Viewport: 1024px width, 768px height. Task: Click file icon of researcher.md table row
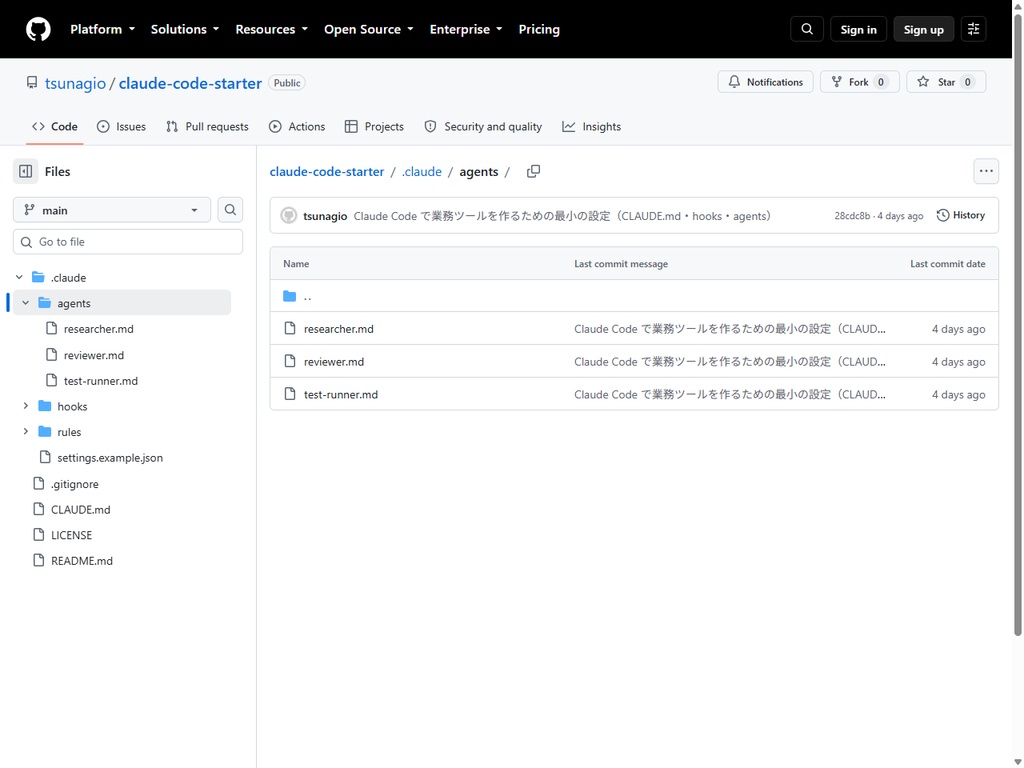click(x=290, y=328)
